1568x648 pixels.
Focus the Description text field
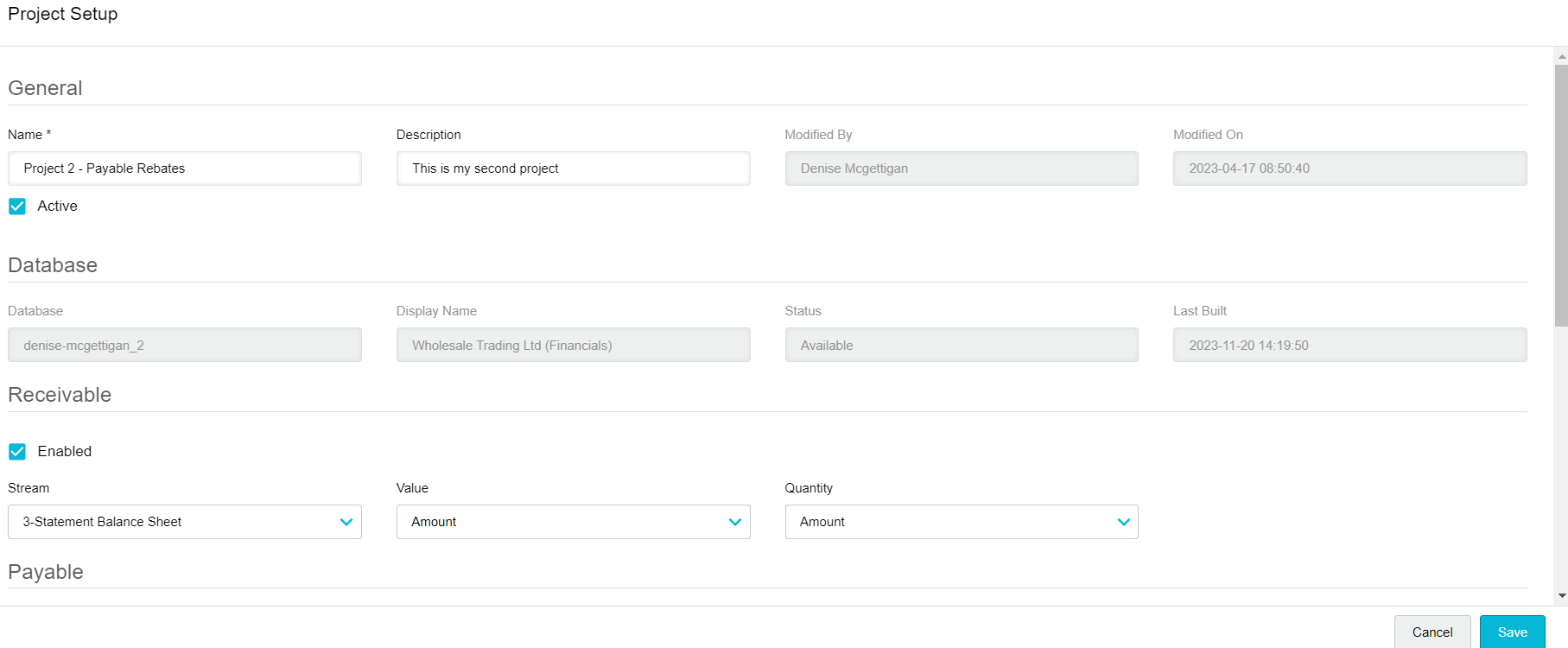[573, 168]
